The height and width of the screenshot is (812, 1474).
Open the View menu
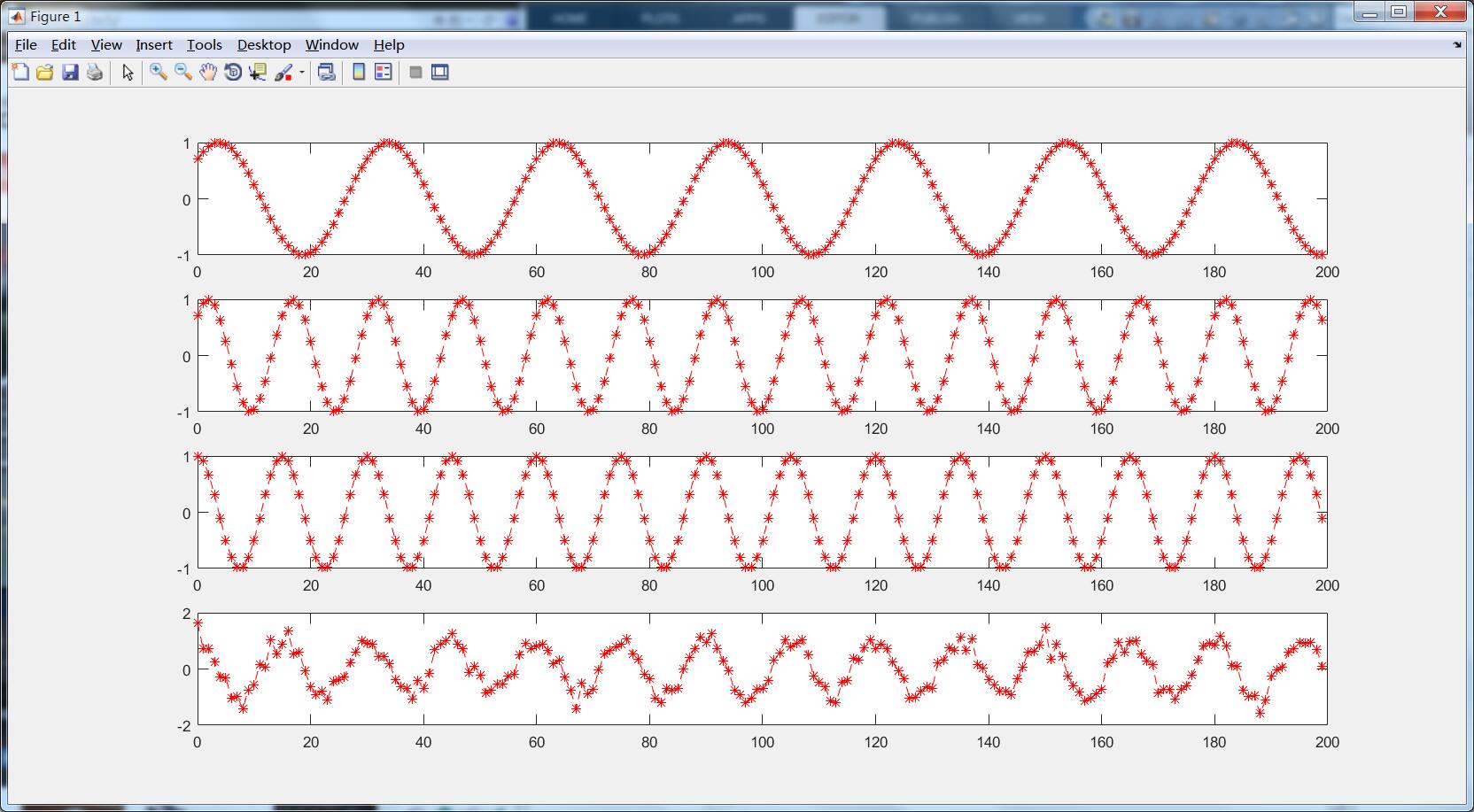tap(106, 44)
